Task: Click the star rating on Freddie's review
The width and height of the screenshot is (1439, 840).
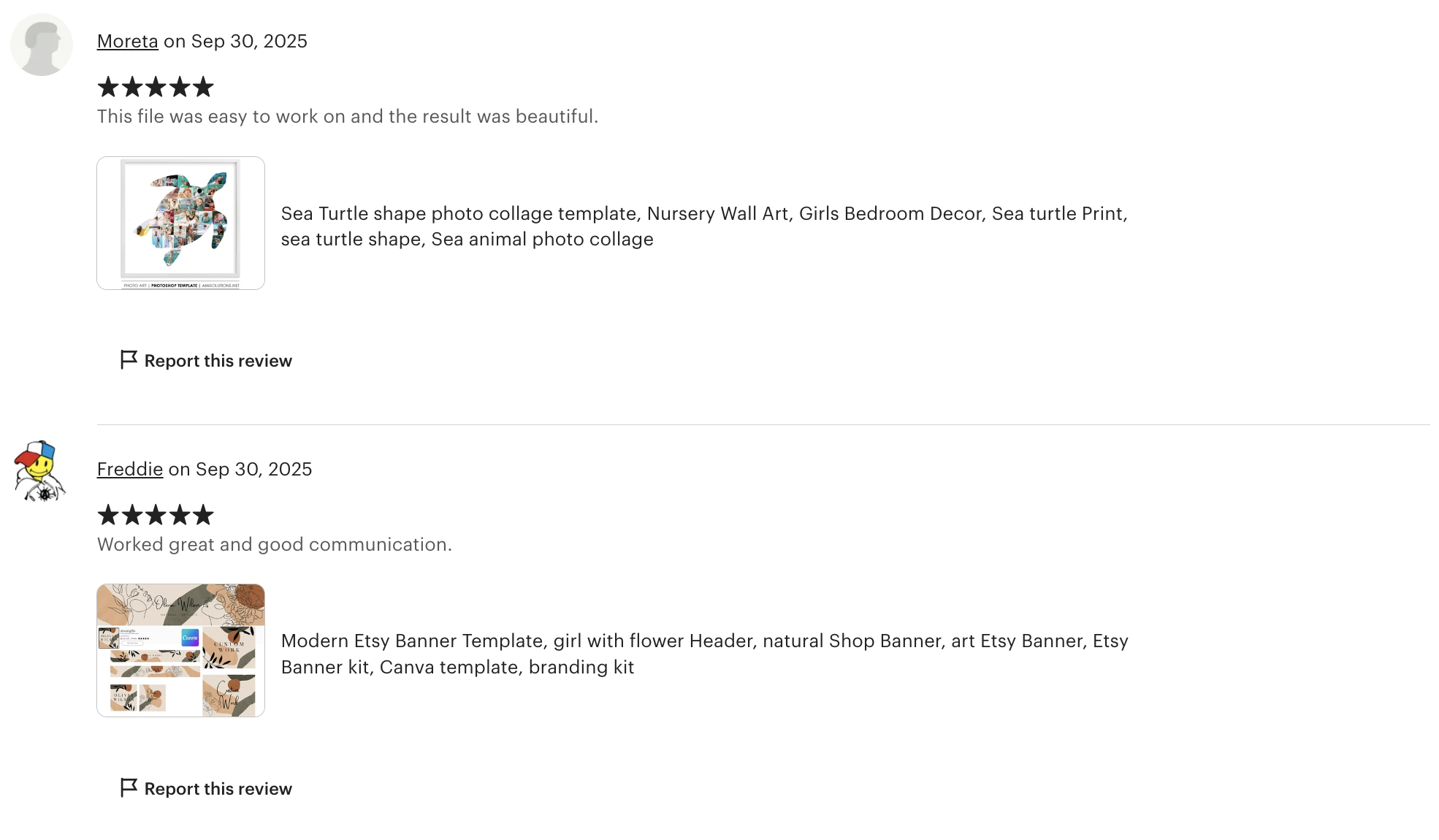Action: click(156, 516)
